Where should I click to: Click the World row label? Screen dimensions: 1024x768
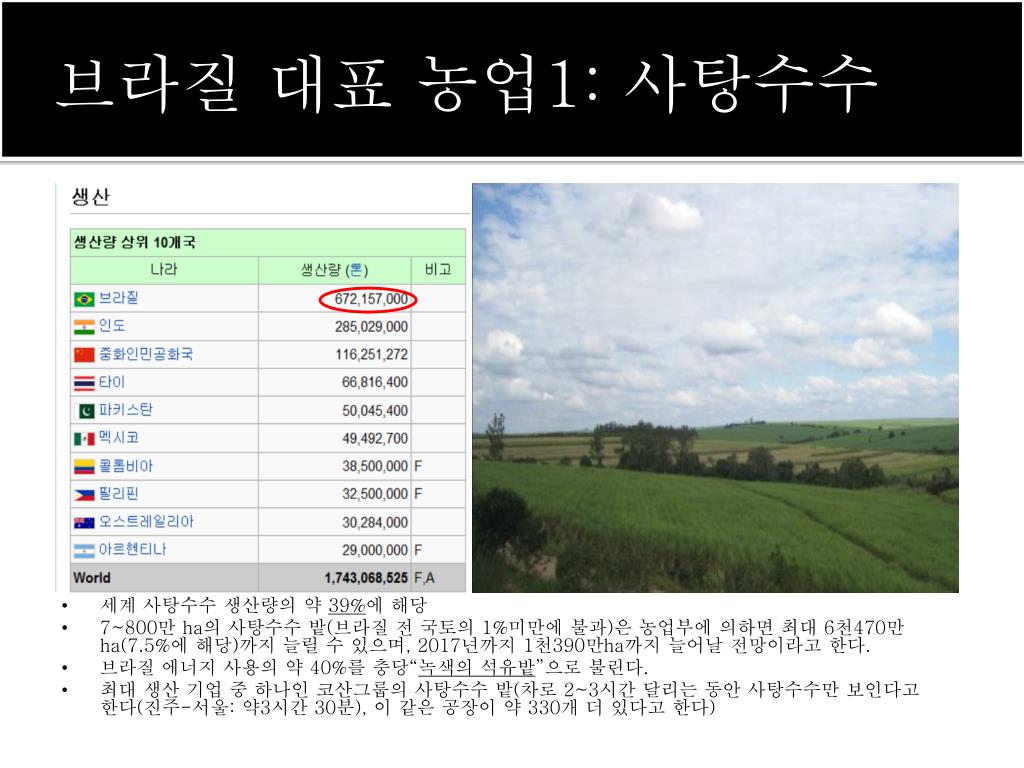(x=92, y=578)
